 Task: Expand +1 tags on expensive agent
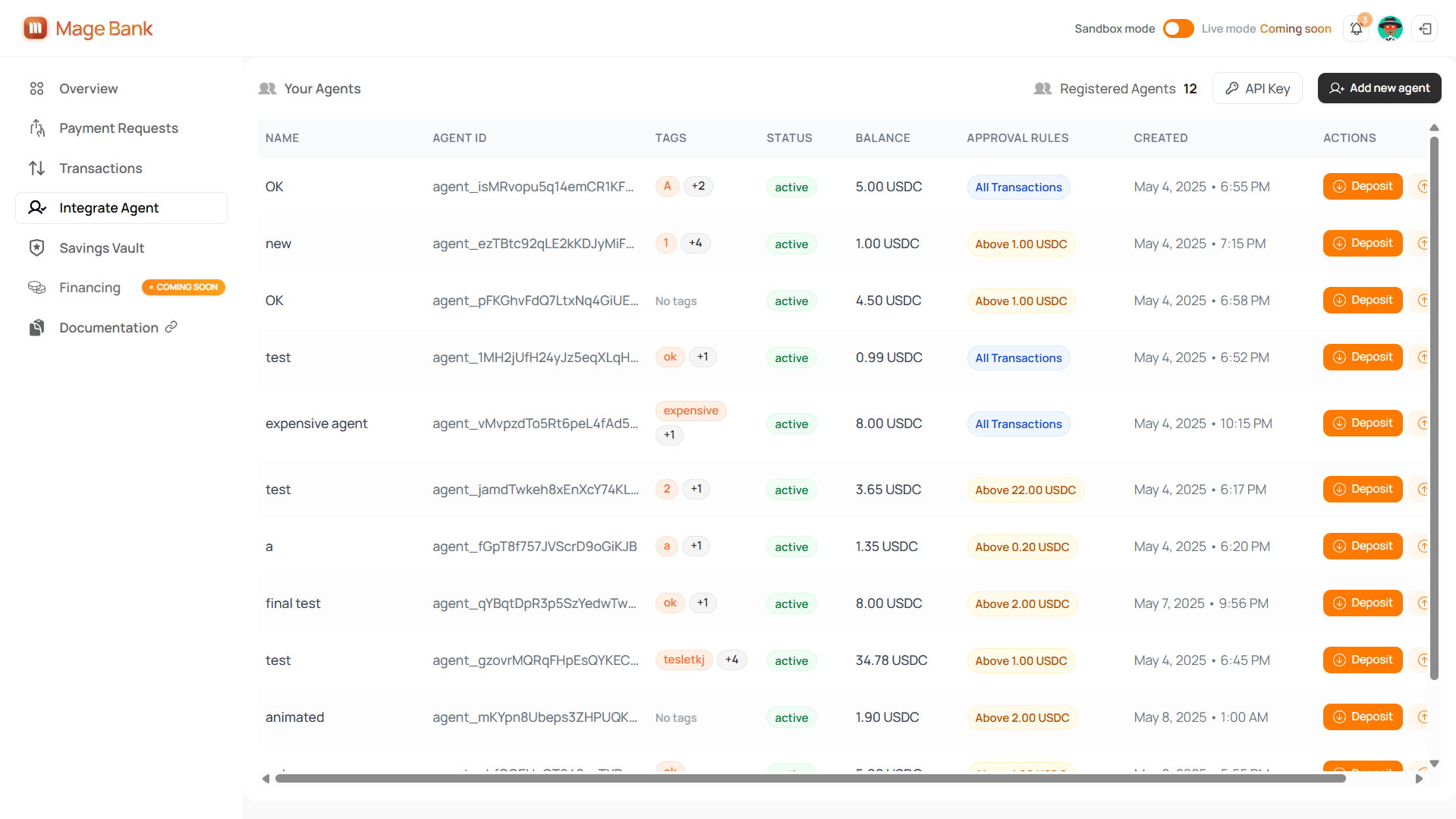pos(669,435)
